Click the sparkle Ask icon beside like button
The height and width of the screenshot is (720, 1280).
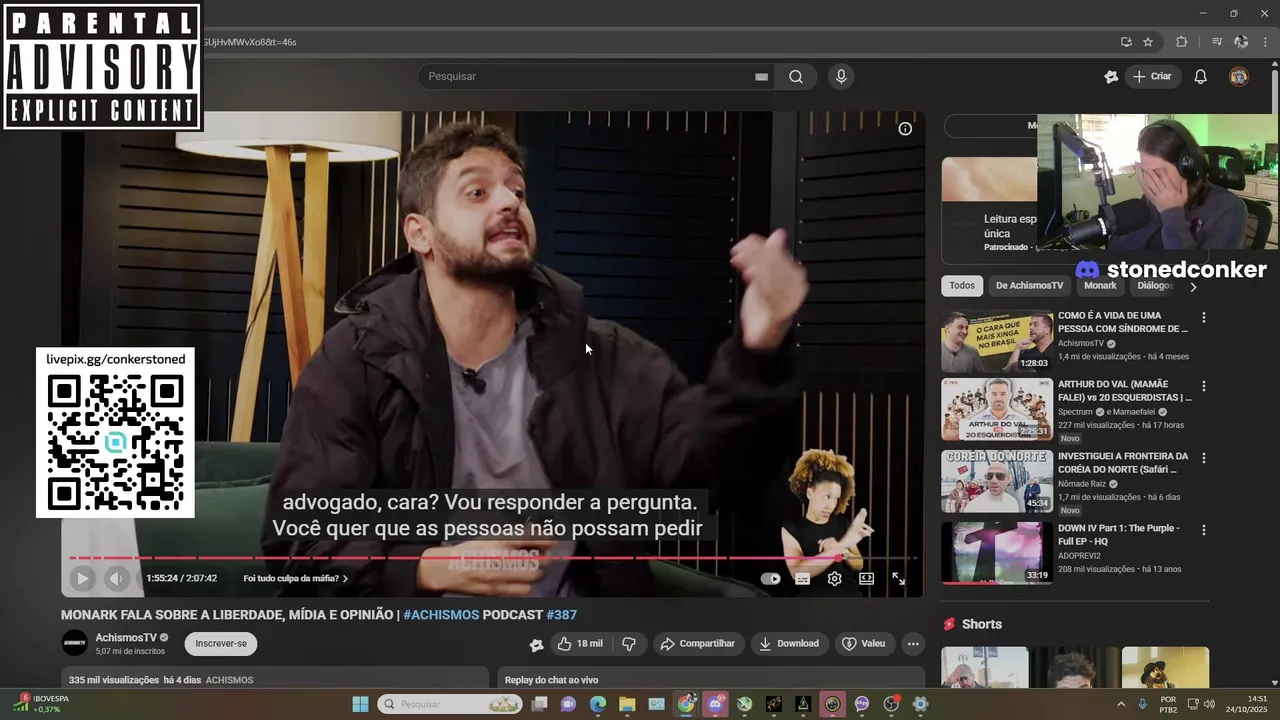[536, 645]
